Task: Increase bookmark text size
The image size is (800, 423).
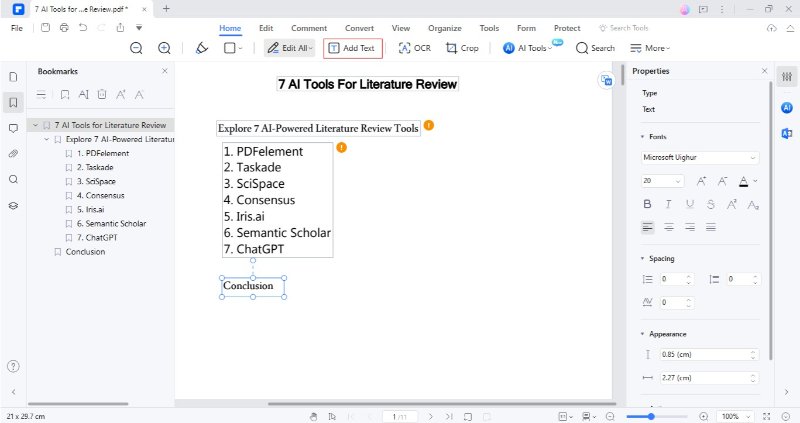Action: coord(121,94)
